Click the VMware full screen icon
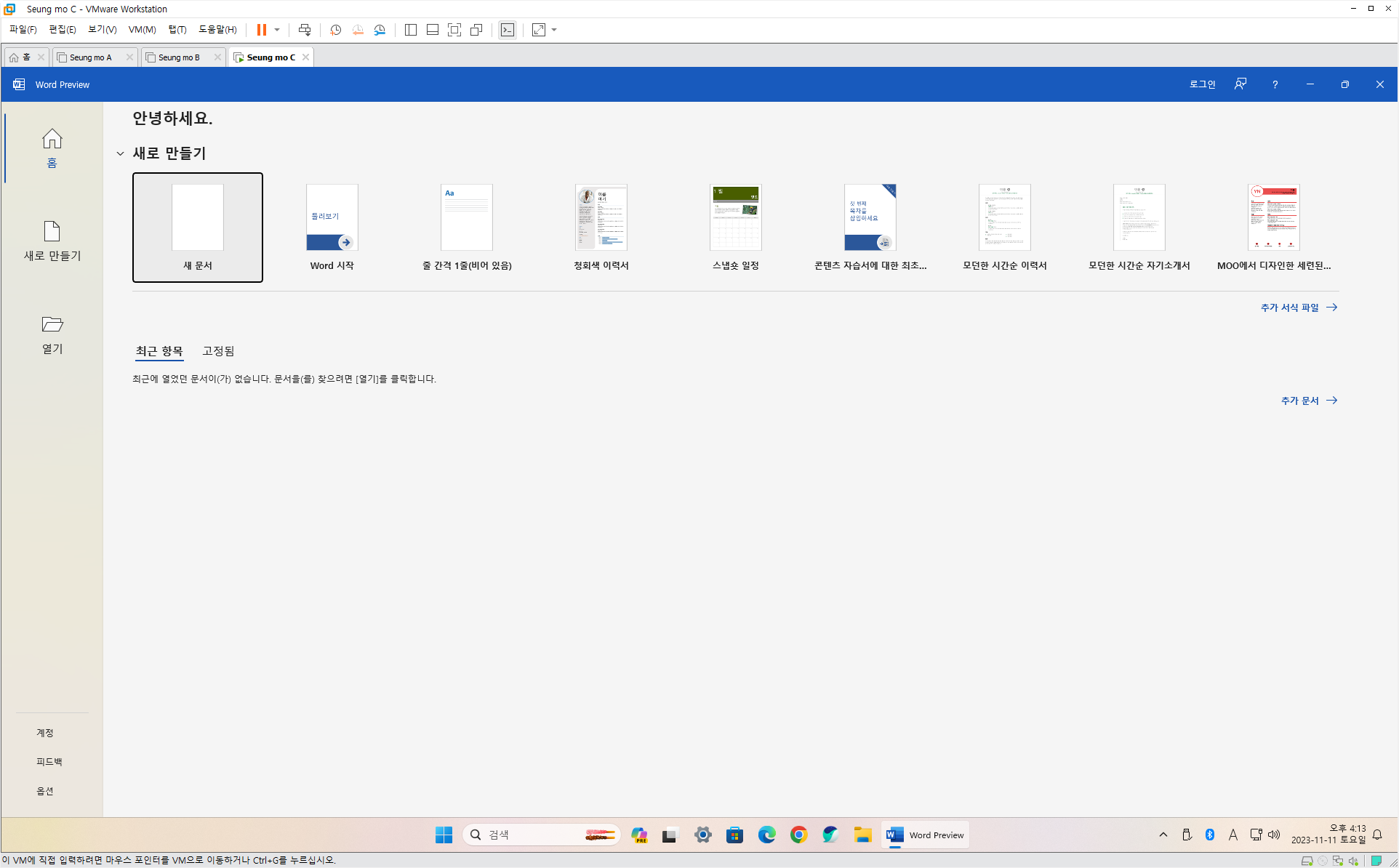Image resolution: width=1399 pixels, height=868 pixels. point(454,30)
